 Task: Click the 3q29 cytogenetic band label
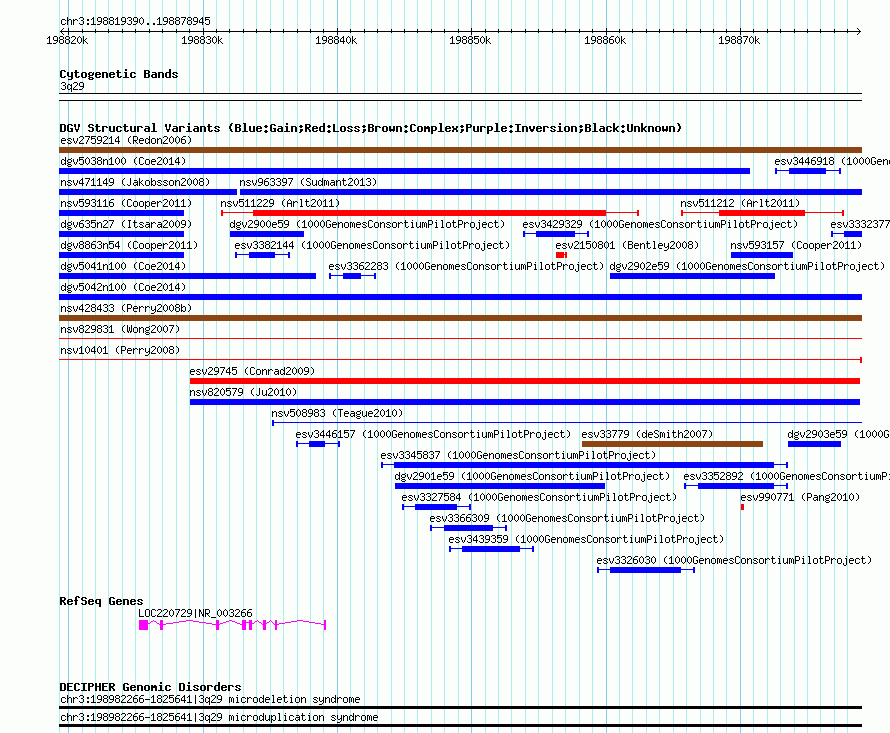(x=72, y=86)
